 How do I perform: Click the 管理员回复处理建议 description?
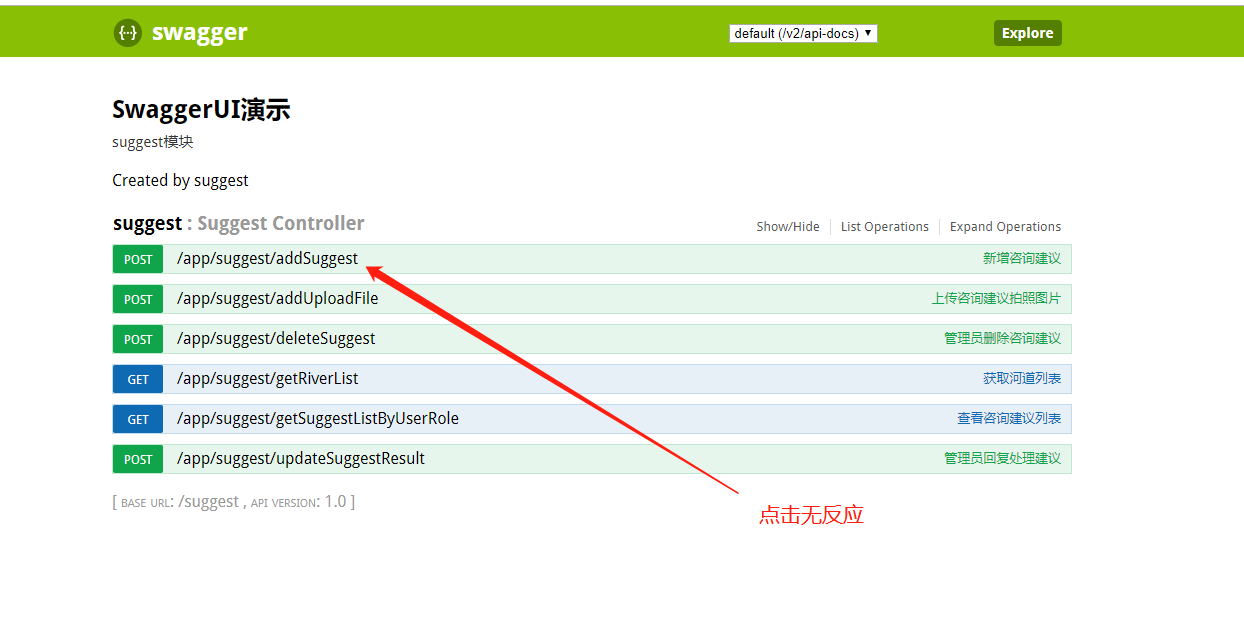pyautogui.click(x=1003, y=458)
